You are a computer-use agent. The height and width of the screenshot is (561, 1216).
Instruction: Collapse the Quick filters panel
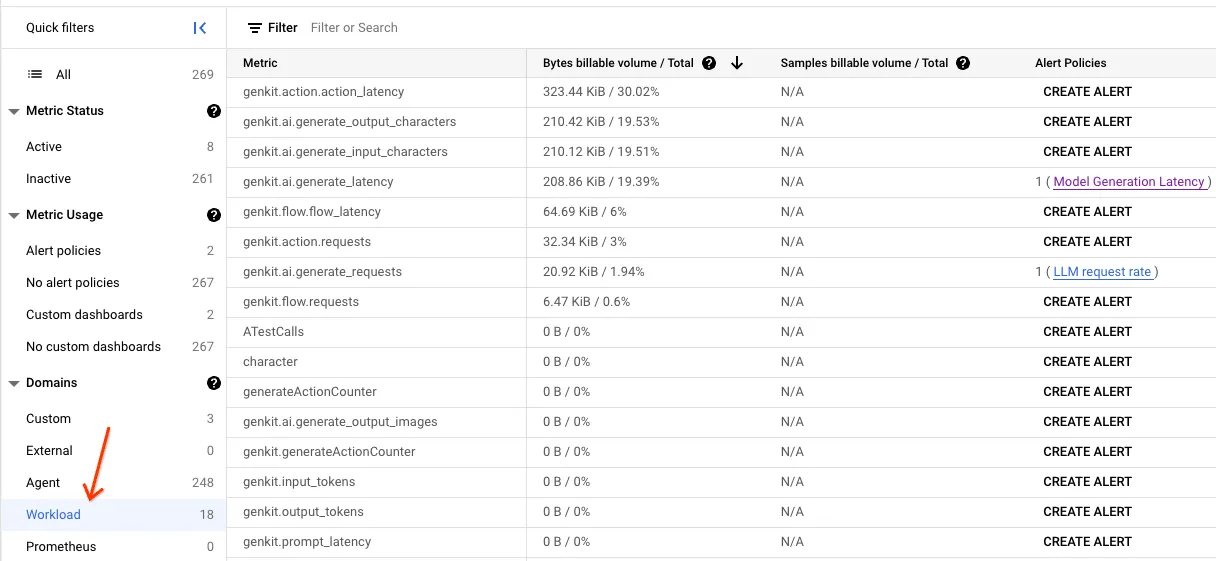[x=200, y=28]
